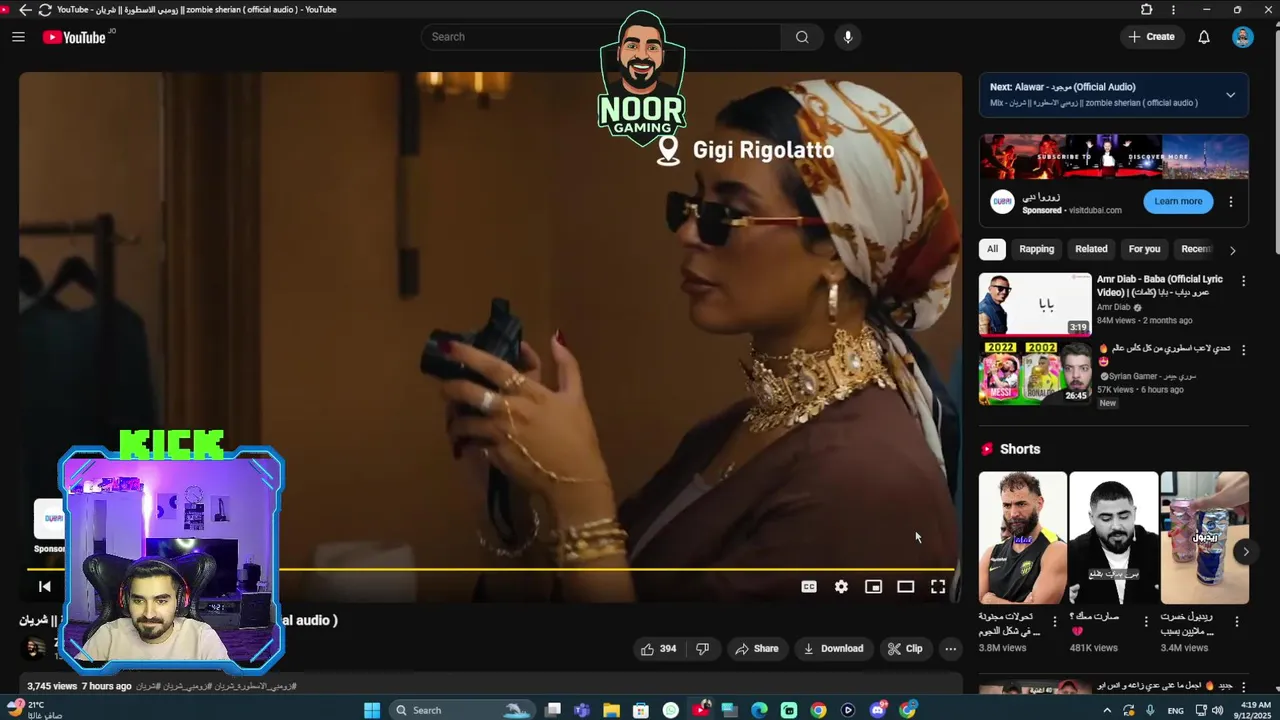The width and height of the screenshot is (1280, 720).
Task: Switch the ENG input language
Action: pyautogui.click(x=1175, y=710)
